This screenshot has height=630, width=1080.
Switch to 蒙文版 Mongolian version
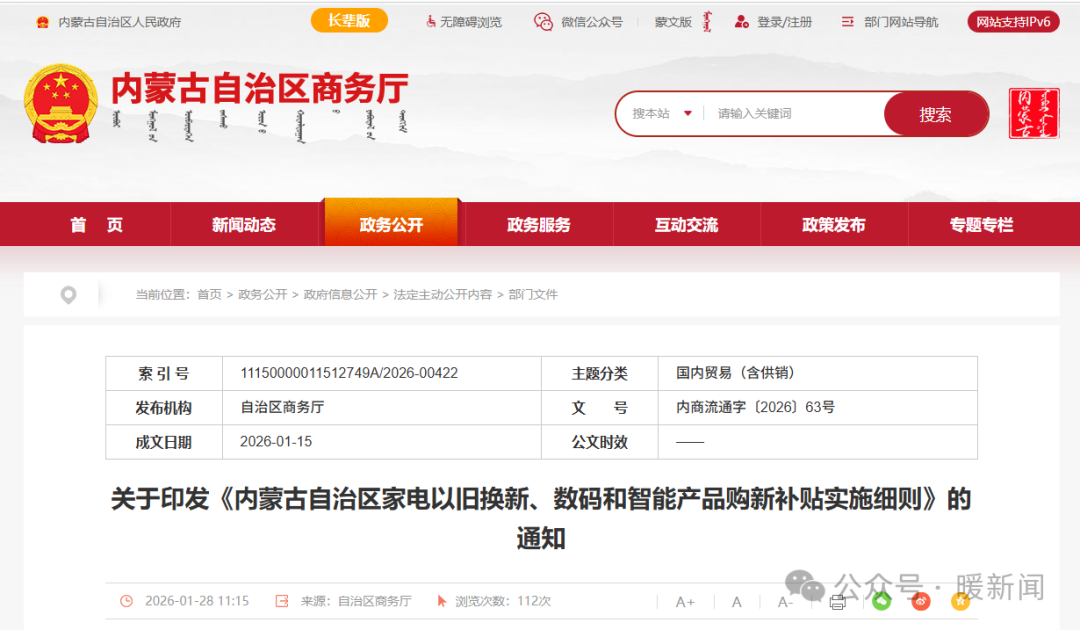(x=683, y=22)
